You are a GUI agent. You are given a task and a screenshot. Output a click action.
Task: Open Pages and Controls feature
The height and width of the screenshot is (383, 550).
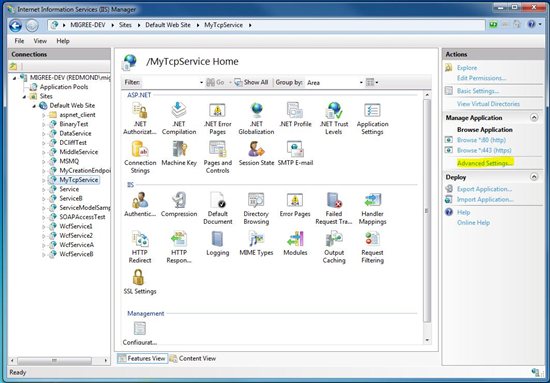[217, 157]
